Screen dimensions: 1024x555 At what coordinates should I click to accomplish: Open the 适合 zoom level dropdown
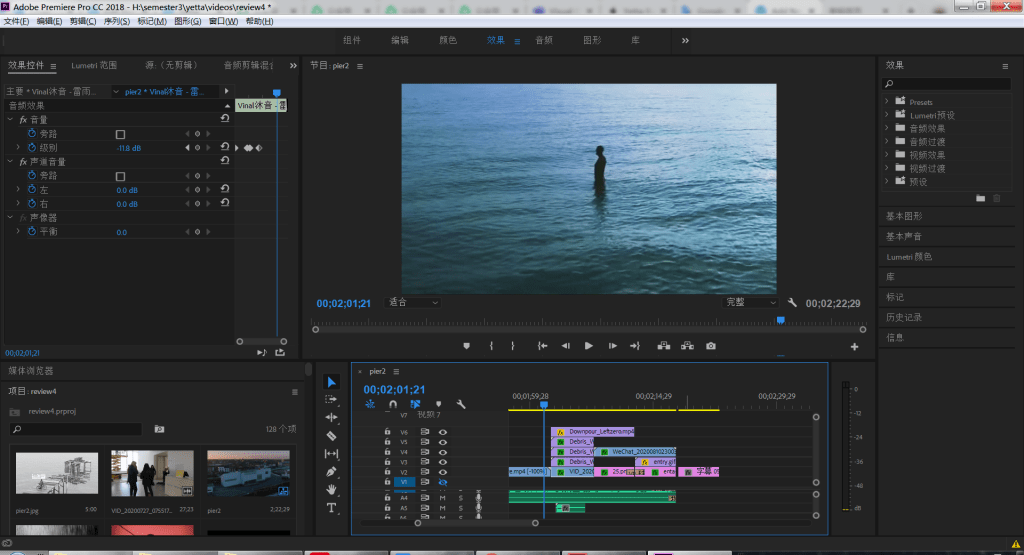[413, 302]
